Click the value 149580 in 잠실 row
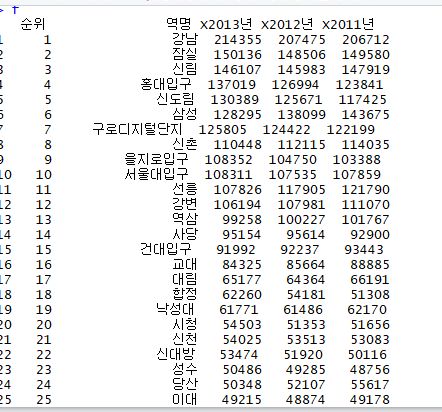The height and width of the screenshot is (412, 442). [366, 55]
